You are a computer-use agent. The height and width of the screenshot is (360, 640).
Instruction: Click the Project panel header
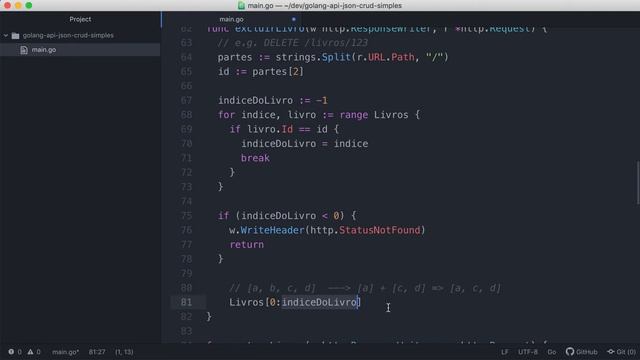pyautogui.click(x=80, y=19)
